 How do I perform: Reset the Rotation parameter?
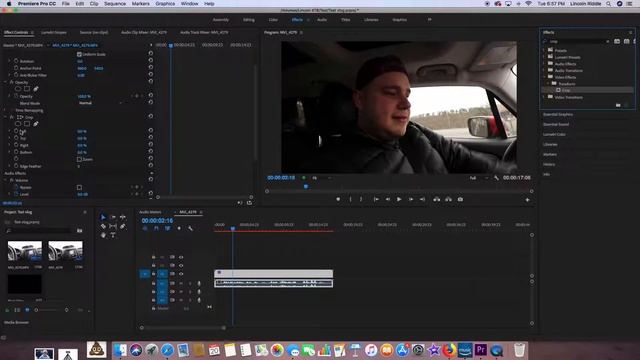point(151,60)
